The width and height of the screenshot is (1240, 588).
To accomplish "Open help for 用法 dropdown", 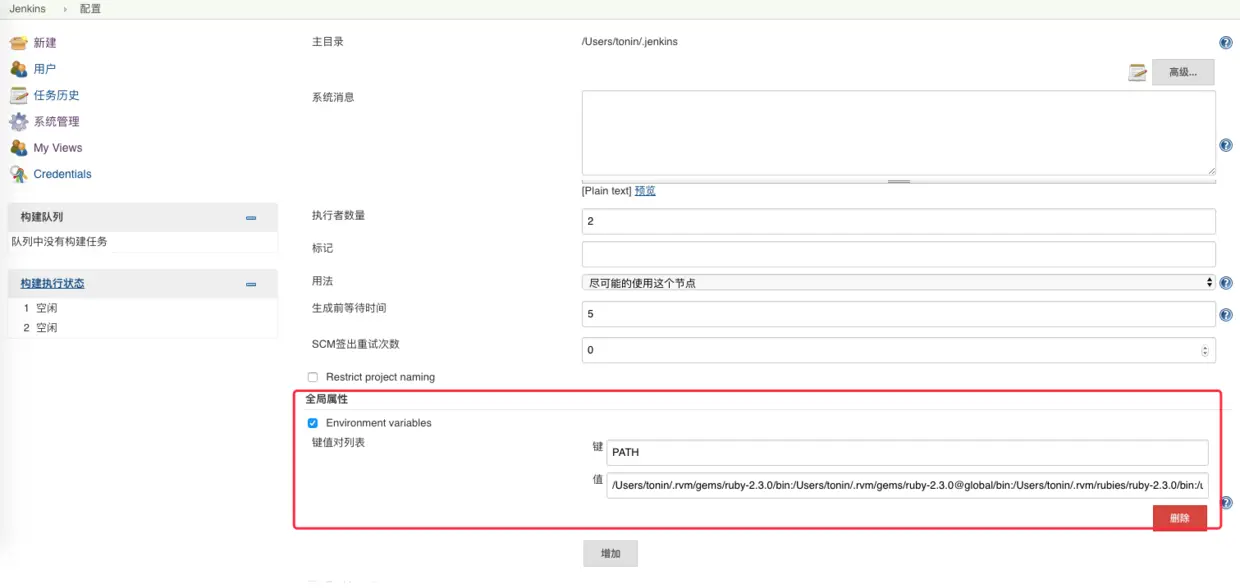I will 1226,283.
